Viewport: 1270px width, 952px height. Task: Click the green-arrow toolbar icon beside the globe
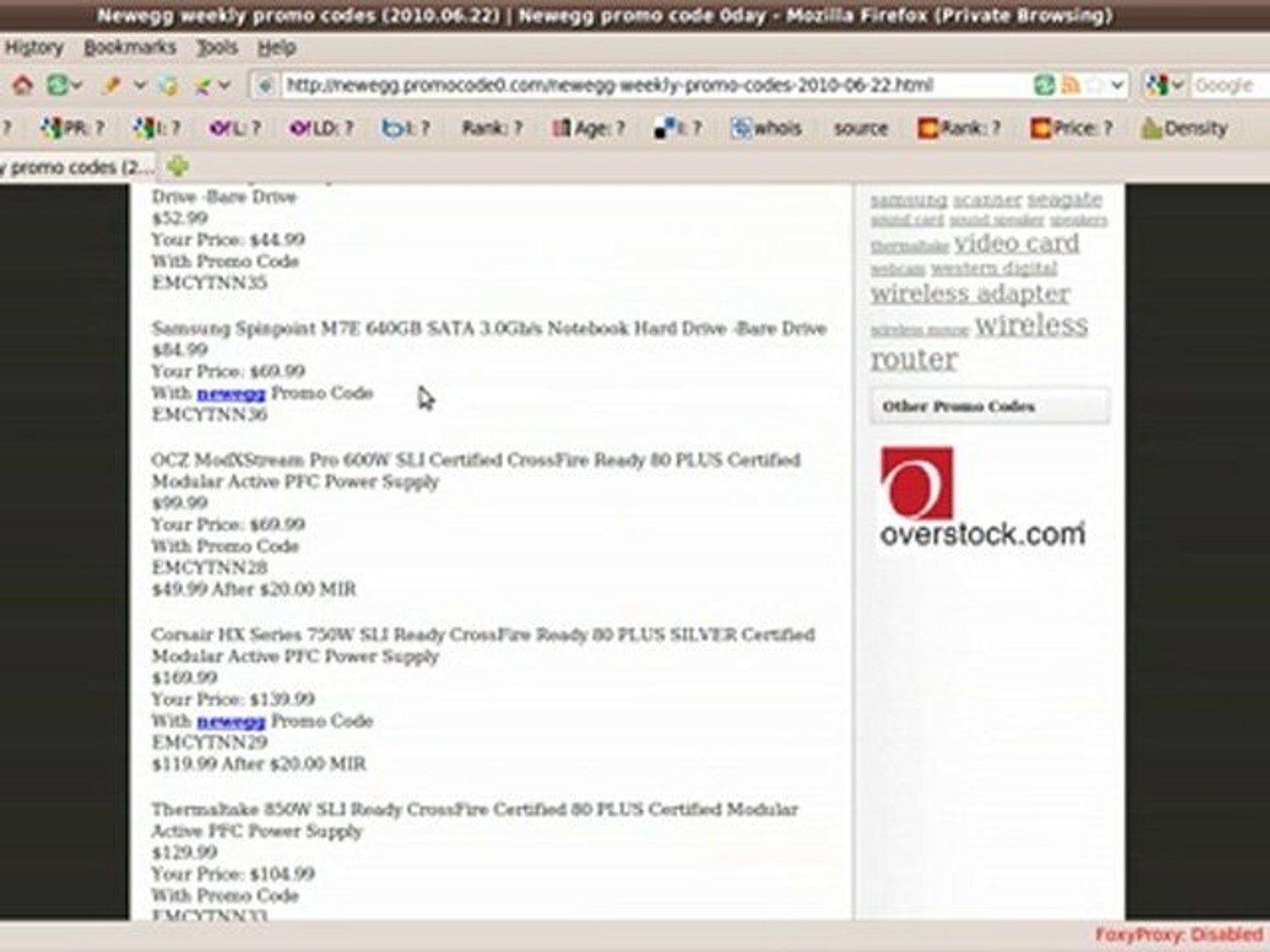pos(203,86)
